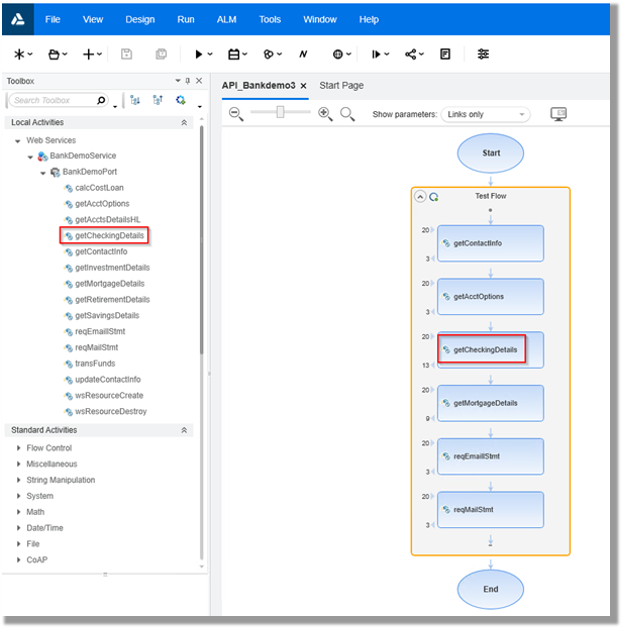Image resolution: width=623 pixels, height=629 pixels.
Task: Click the record toolbar icon
Action: (268, 54)
